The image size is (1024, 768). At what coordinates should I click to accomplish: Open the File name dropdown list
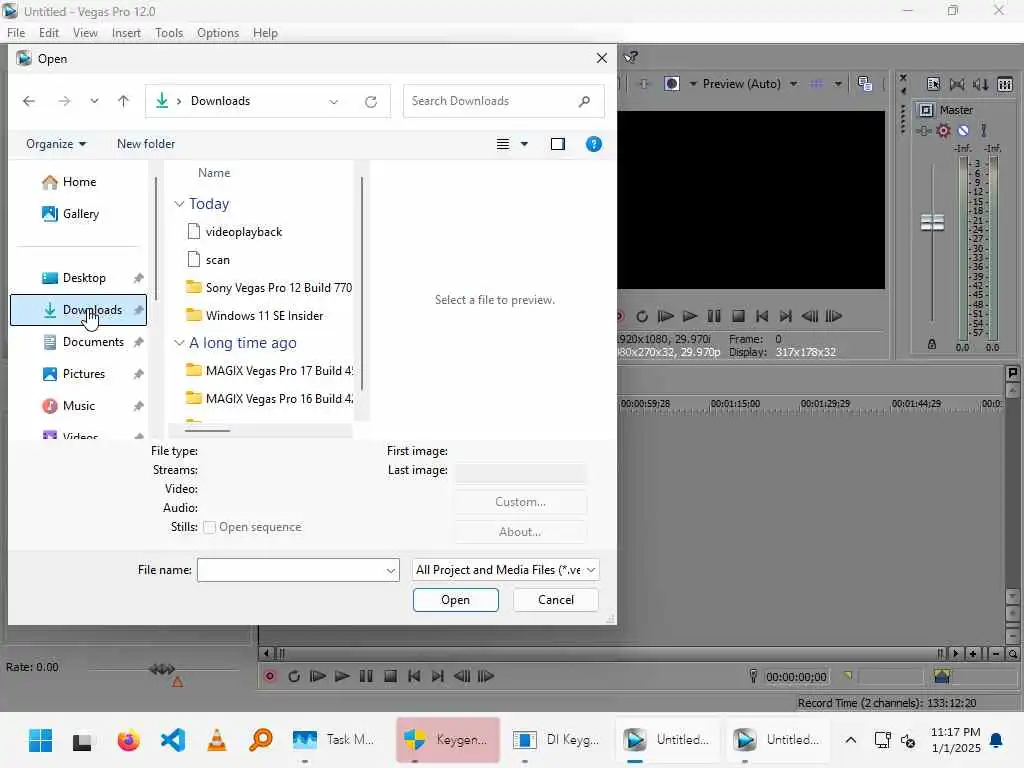point(391,571)
